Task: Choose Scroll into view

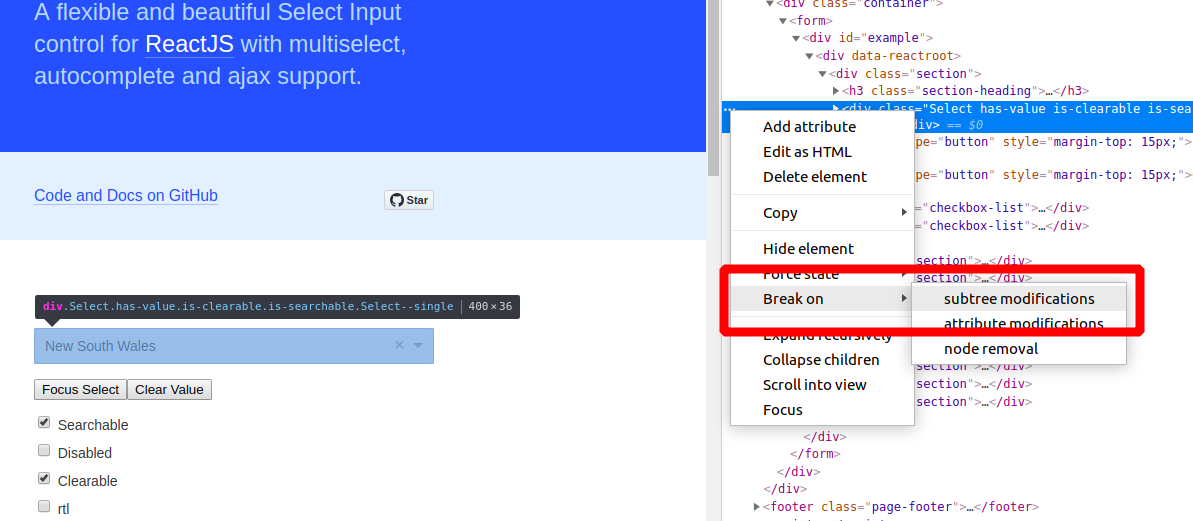Action: 822,385
